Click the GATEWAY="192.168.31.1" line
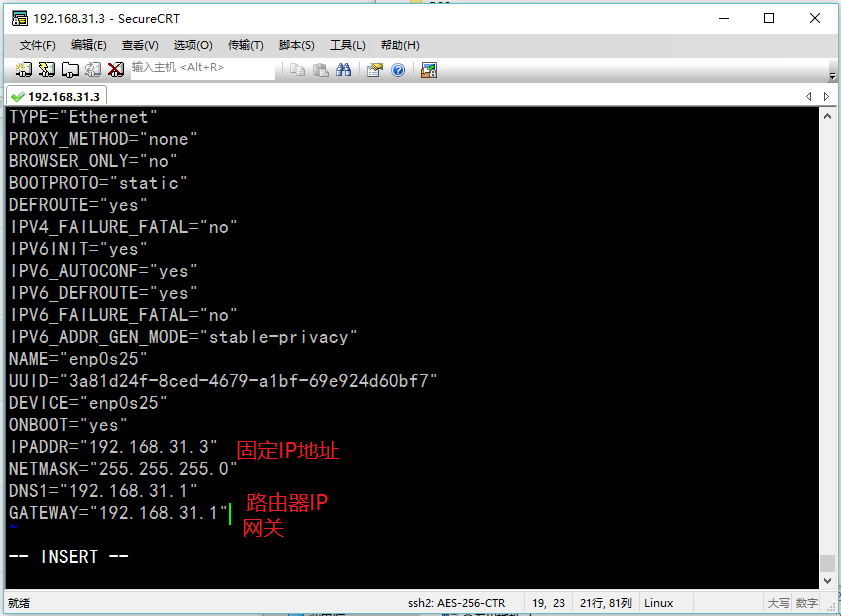Viewport: 841px width, 616px height. (118, 513)
